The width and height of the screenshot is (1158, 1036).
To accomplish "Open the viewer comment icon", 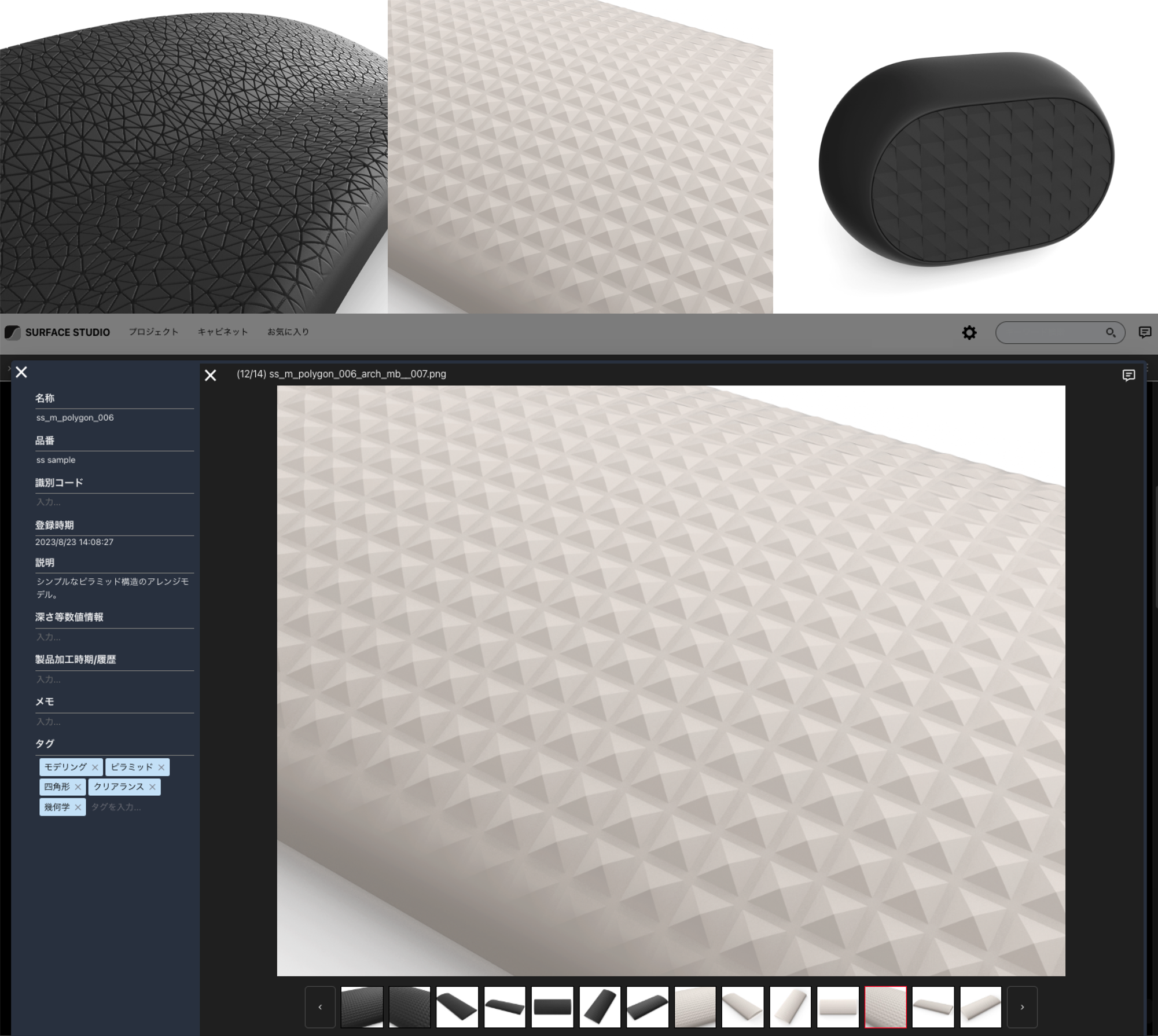I will [x=1128, y=376].
